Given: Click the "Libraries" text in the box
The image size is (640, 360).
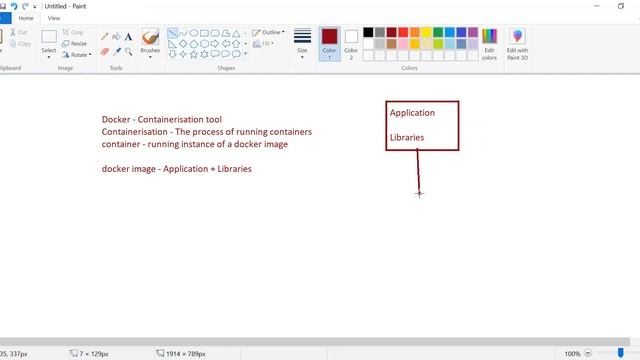Looking at the screenshot, I should click(407, 138).
